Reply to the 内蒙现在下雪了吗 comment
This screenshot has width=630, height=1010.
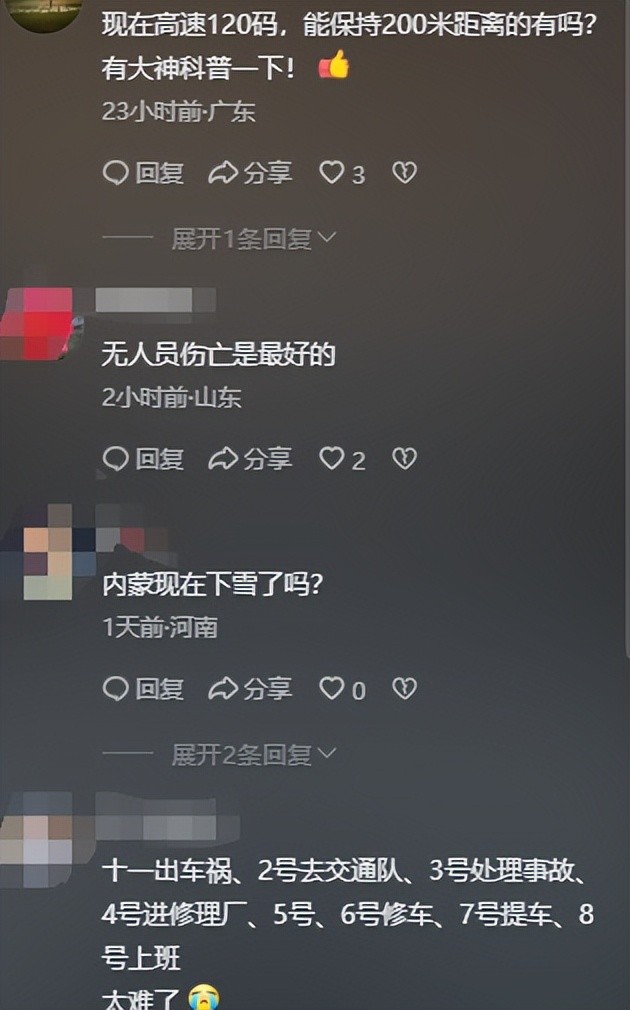pyautogui.click(x=143, y=689)
